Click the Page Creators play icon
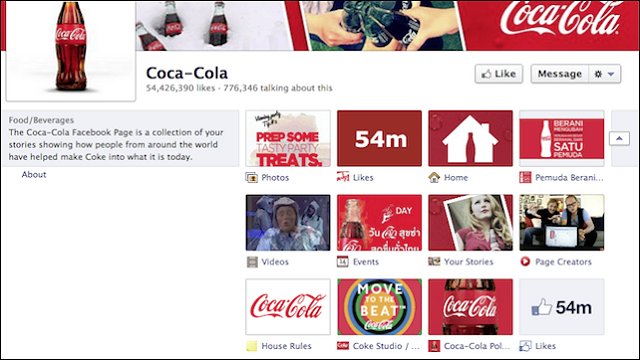 525,261
